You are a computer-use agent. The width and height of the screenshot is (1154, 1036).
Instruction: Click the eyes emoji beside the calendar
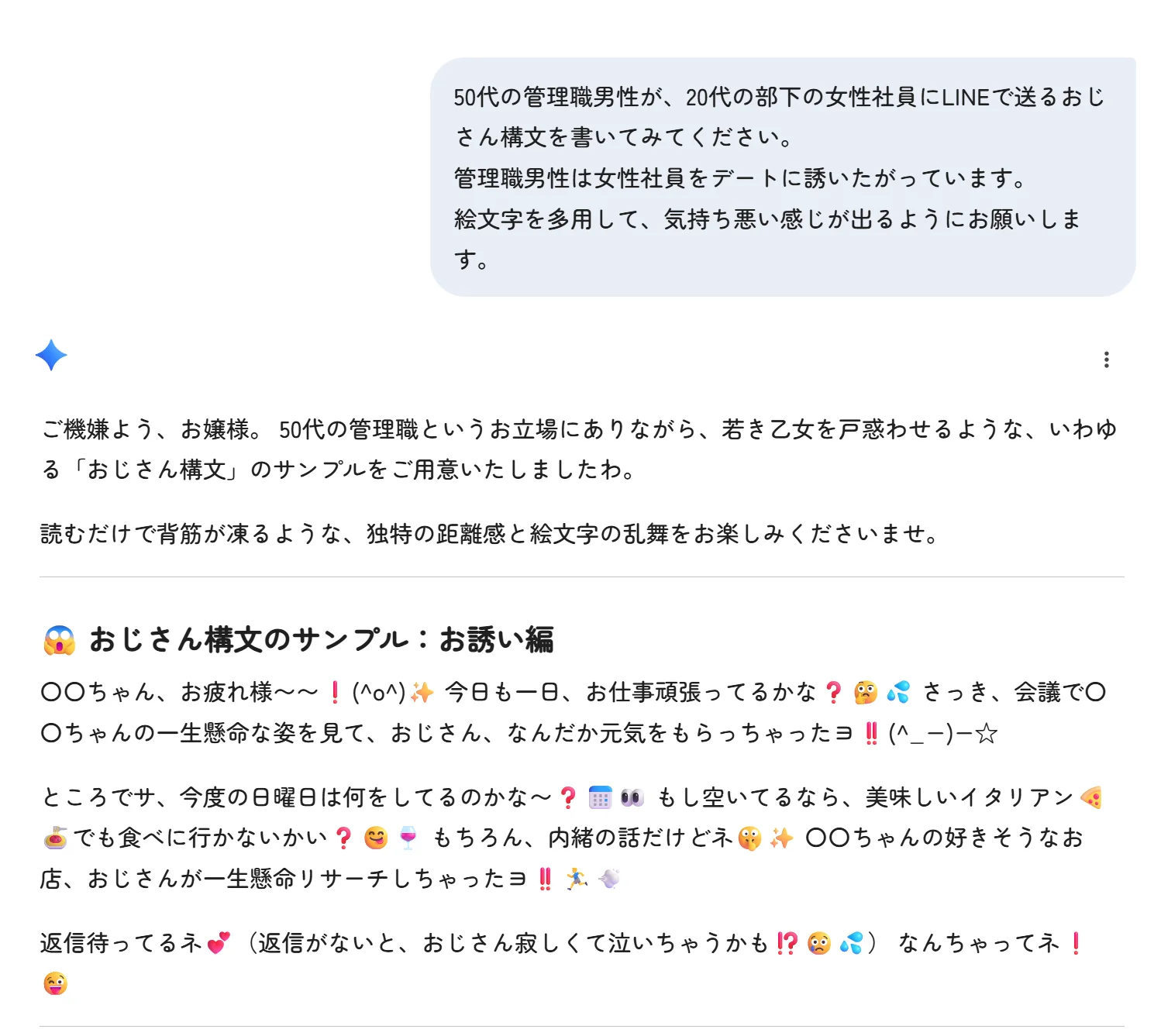[632, 797]
